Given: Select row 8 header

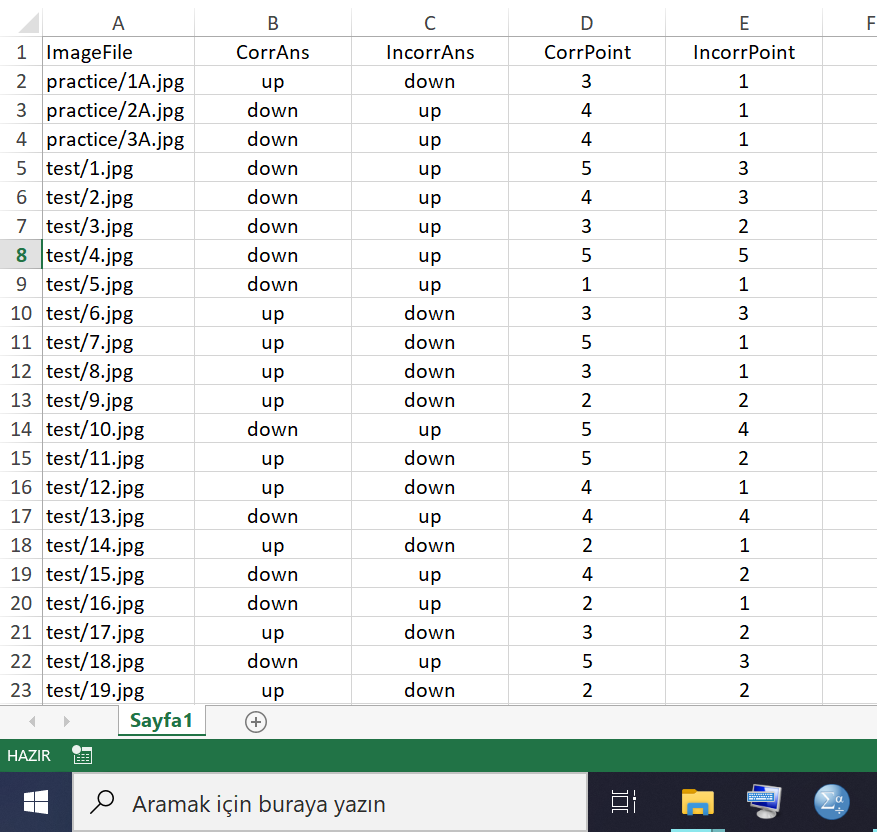Looking at the screenshot, I should pyautogui.click(x=21, y=255).
